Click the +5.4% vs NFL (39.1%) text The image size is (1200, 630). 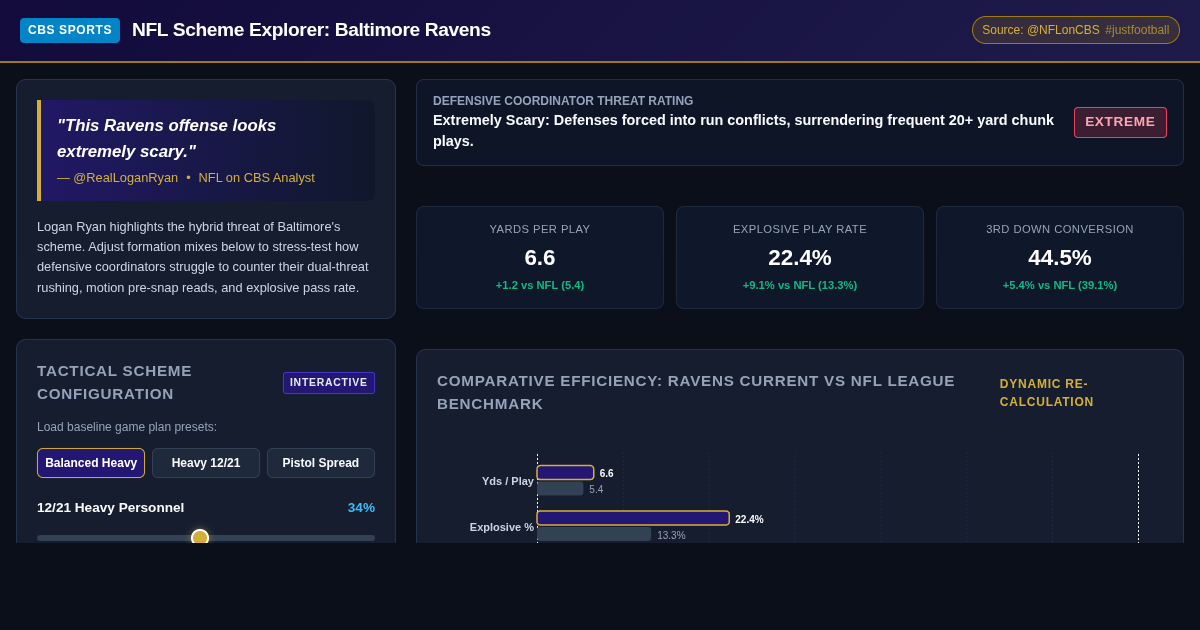point(1060,285)
